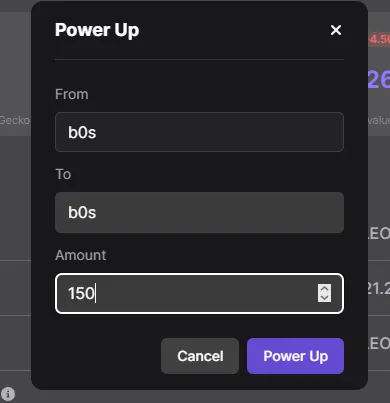Click the red percentage change behind the dialog

coord(379,39)
